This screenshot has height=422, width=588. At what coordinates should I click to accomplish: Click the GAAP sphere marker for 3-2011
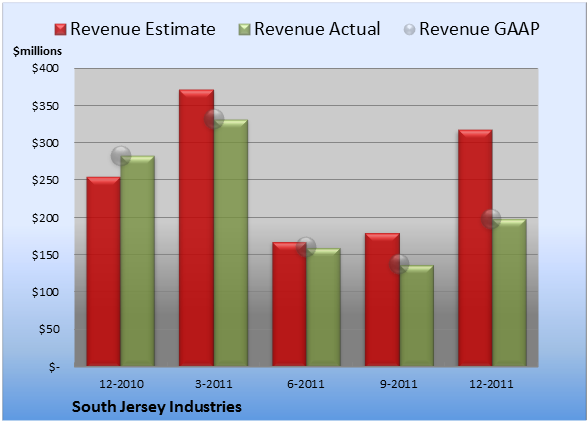click(x=214, y=119)
